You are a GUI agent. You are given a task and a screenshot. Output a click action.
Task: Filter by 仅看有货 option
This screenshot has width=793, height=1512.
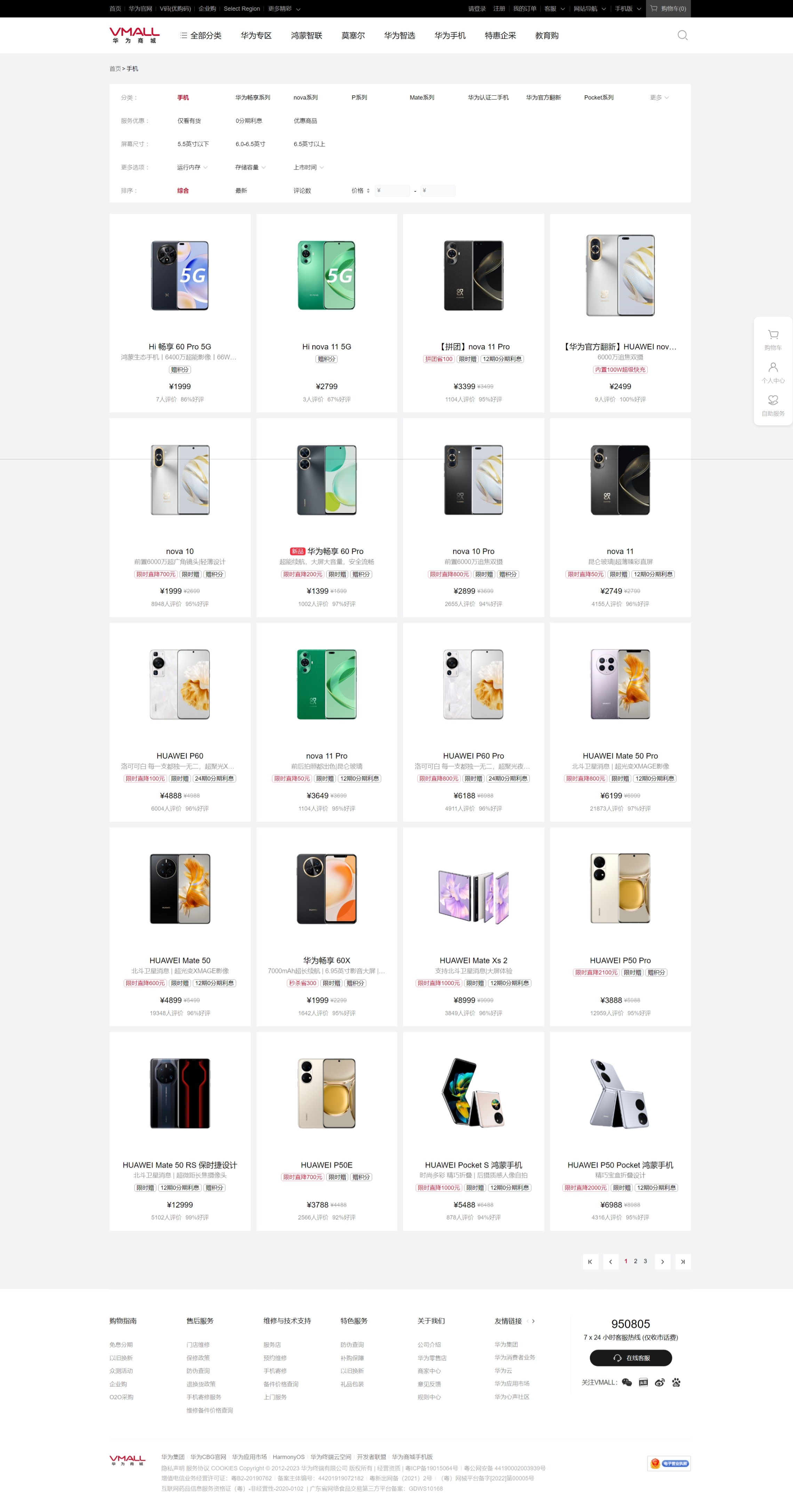click(190, 121)
